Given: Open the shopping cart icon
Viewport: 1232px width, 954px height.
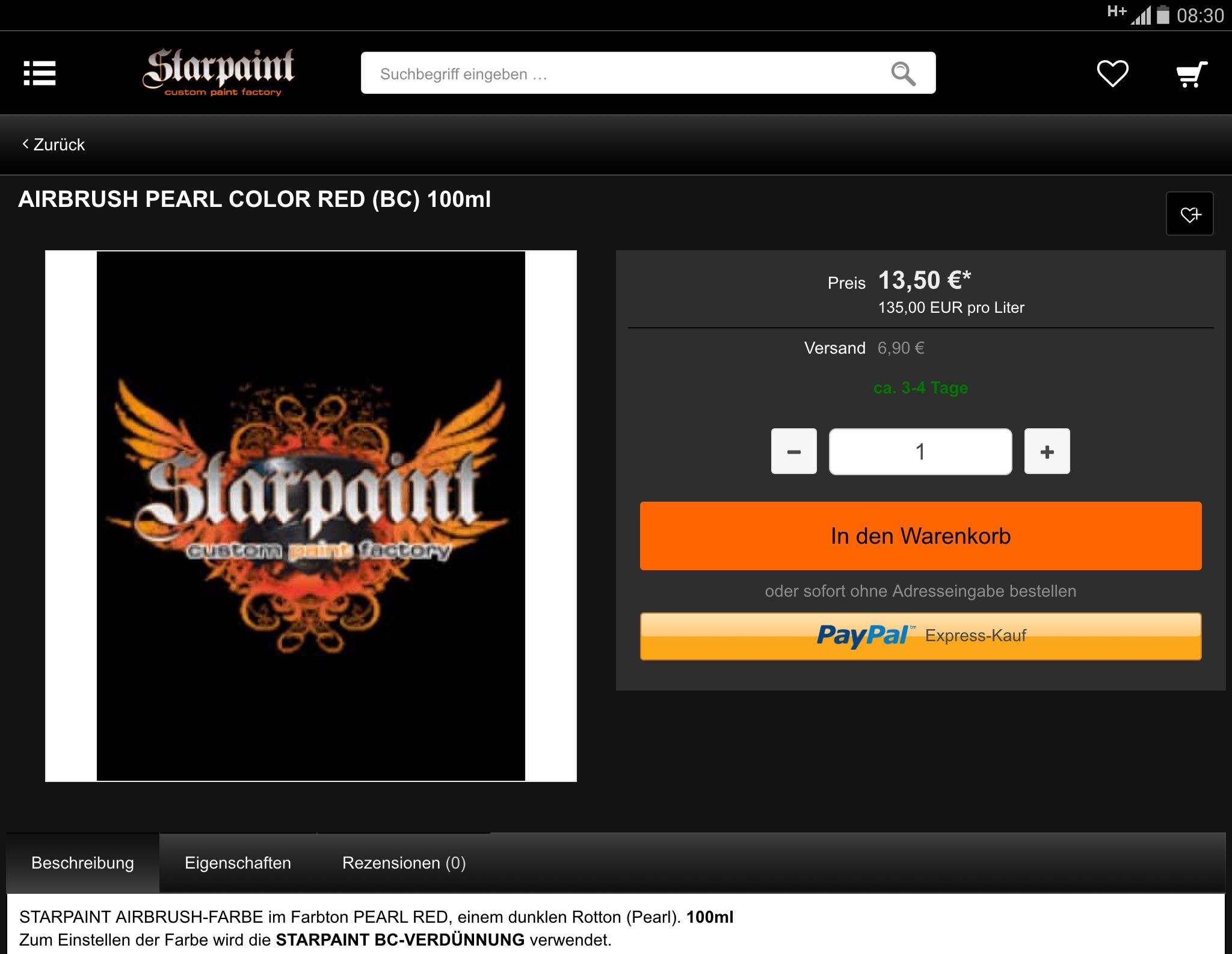Looking at the screenshot, I should (x=1192, y=74).
